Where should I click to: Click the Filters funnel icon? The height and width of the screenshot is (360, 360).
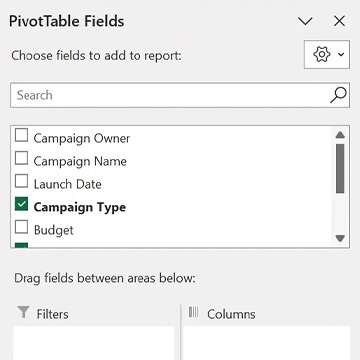(24, 313)
